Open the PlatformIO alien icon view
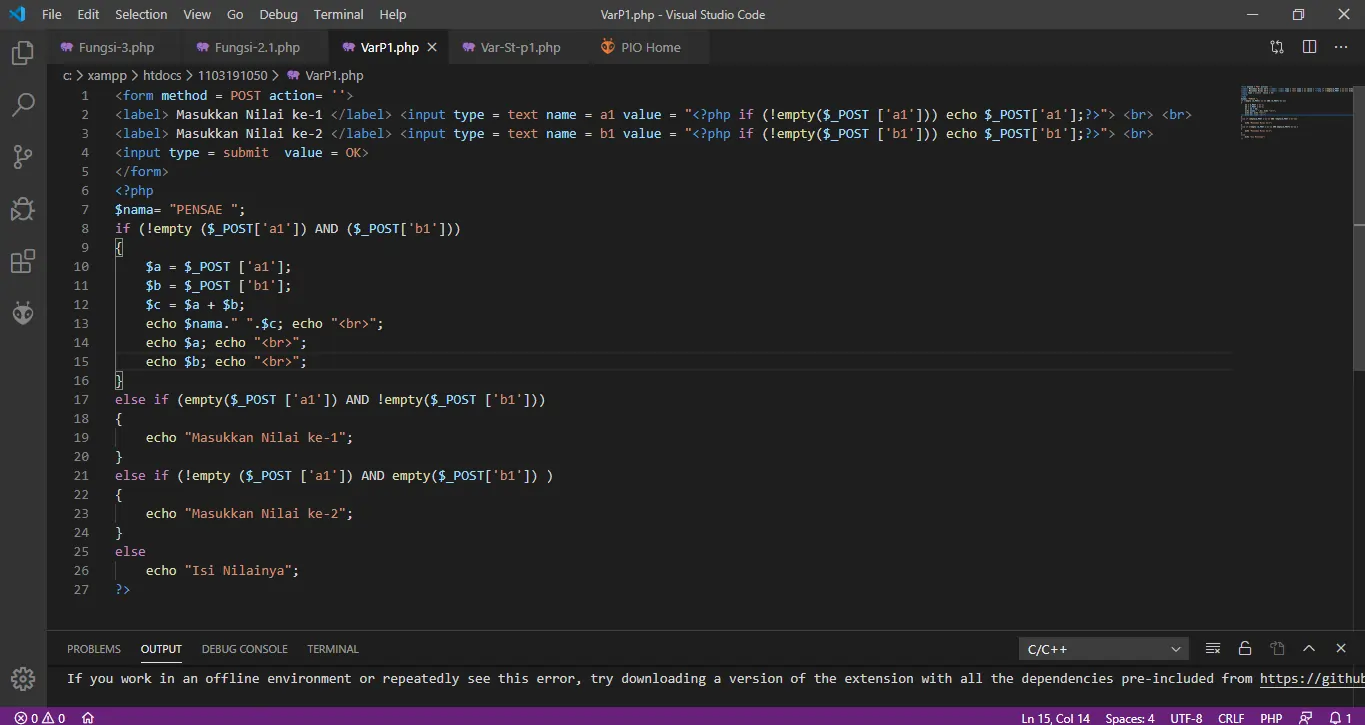The width and height of the screenshot is (1365, 725). click(22, 314)
